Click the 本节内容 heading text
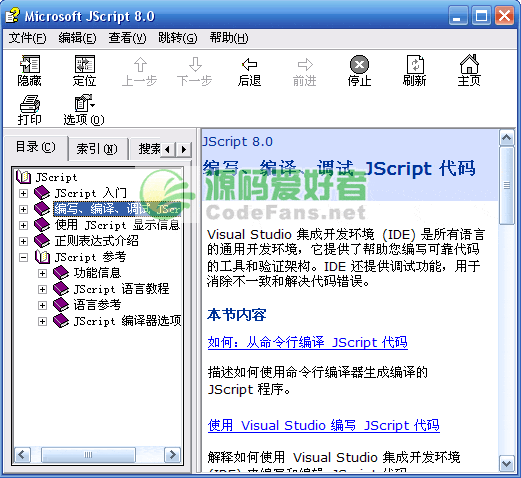521x478 pixels. click(x=236, y=314)
